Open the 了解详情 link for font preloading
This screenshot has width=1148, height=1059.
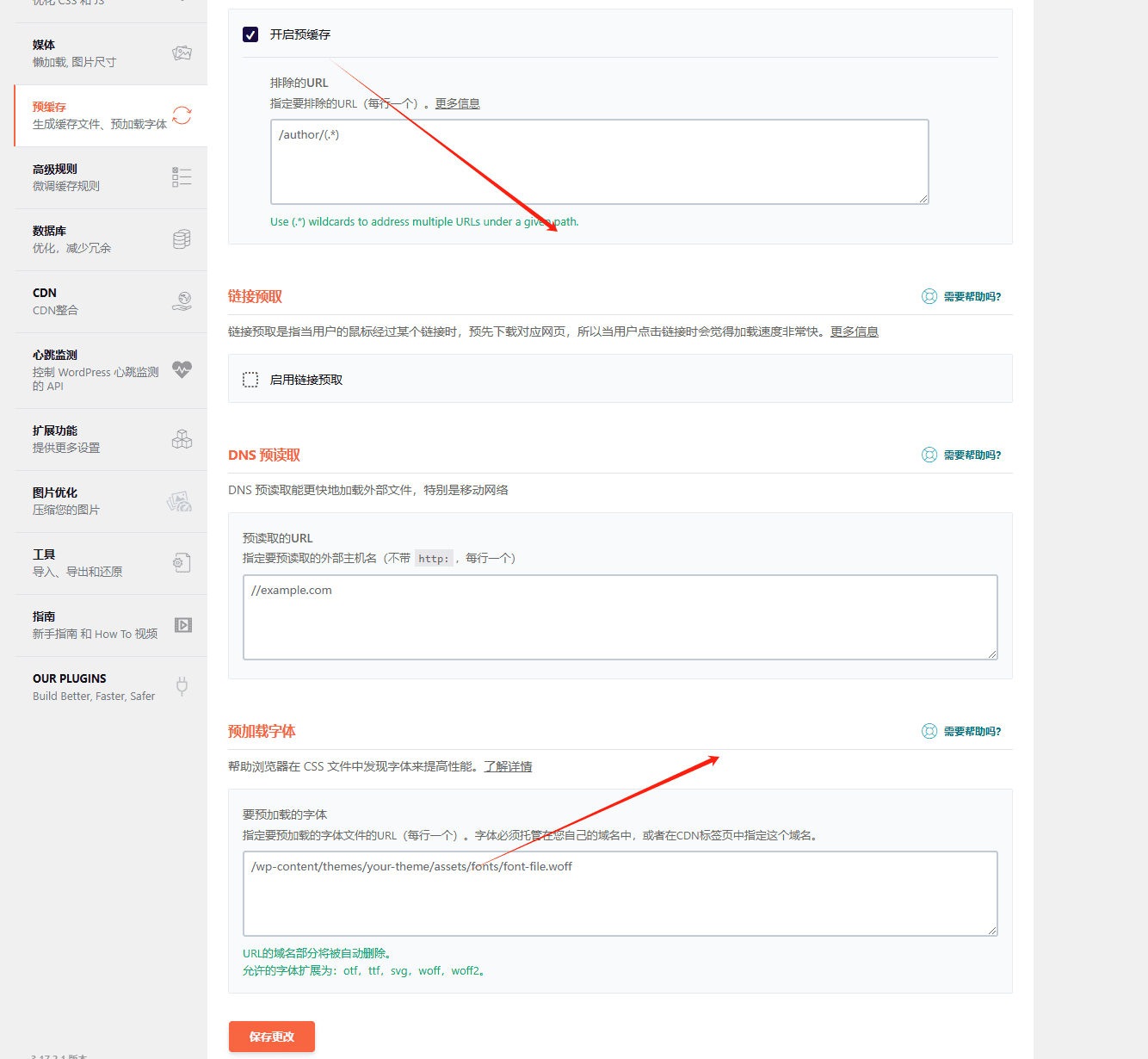click(508, 766)
